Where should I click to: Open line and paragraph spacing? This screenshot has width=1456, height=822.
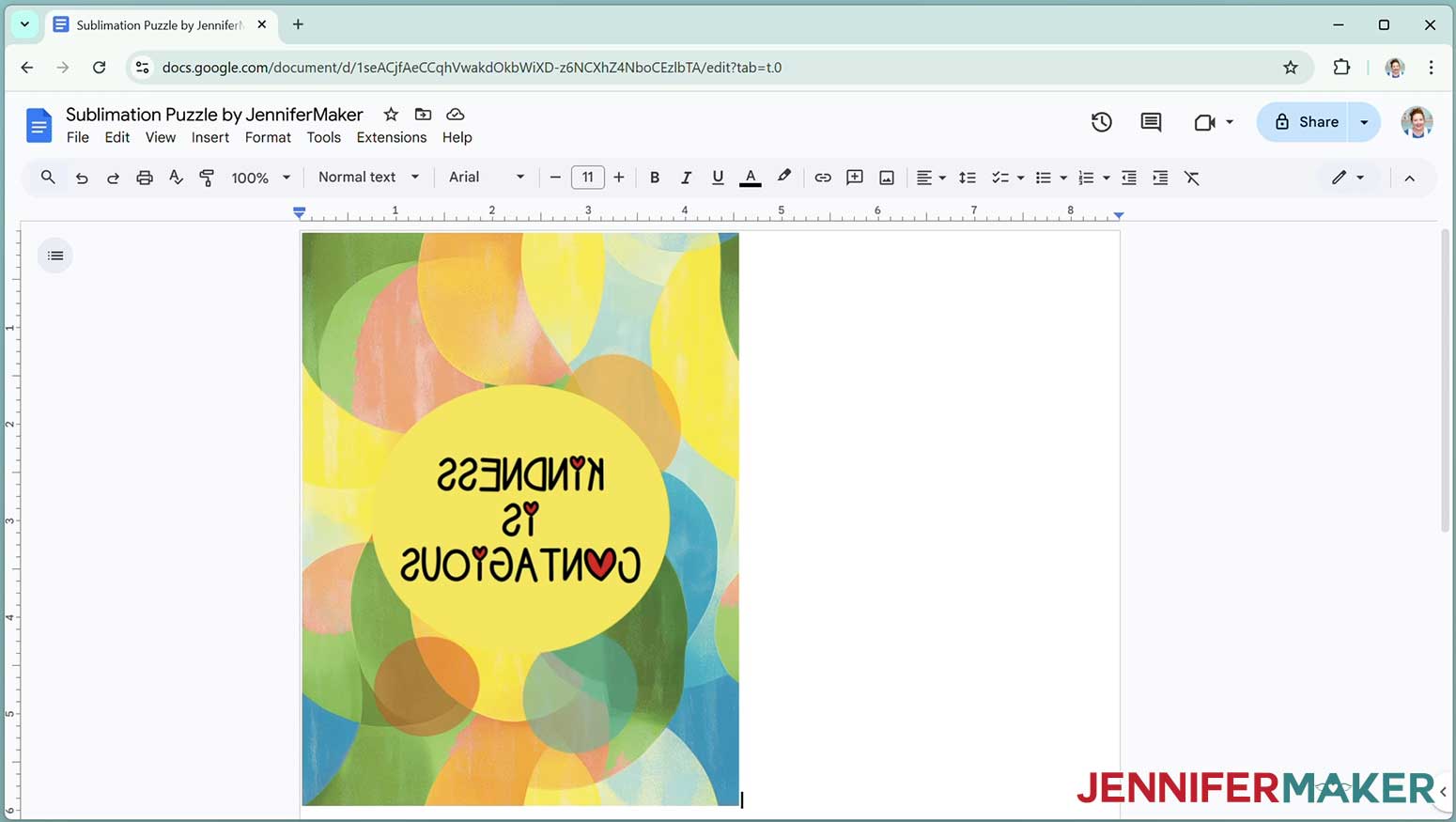tap(968, 178)
